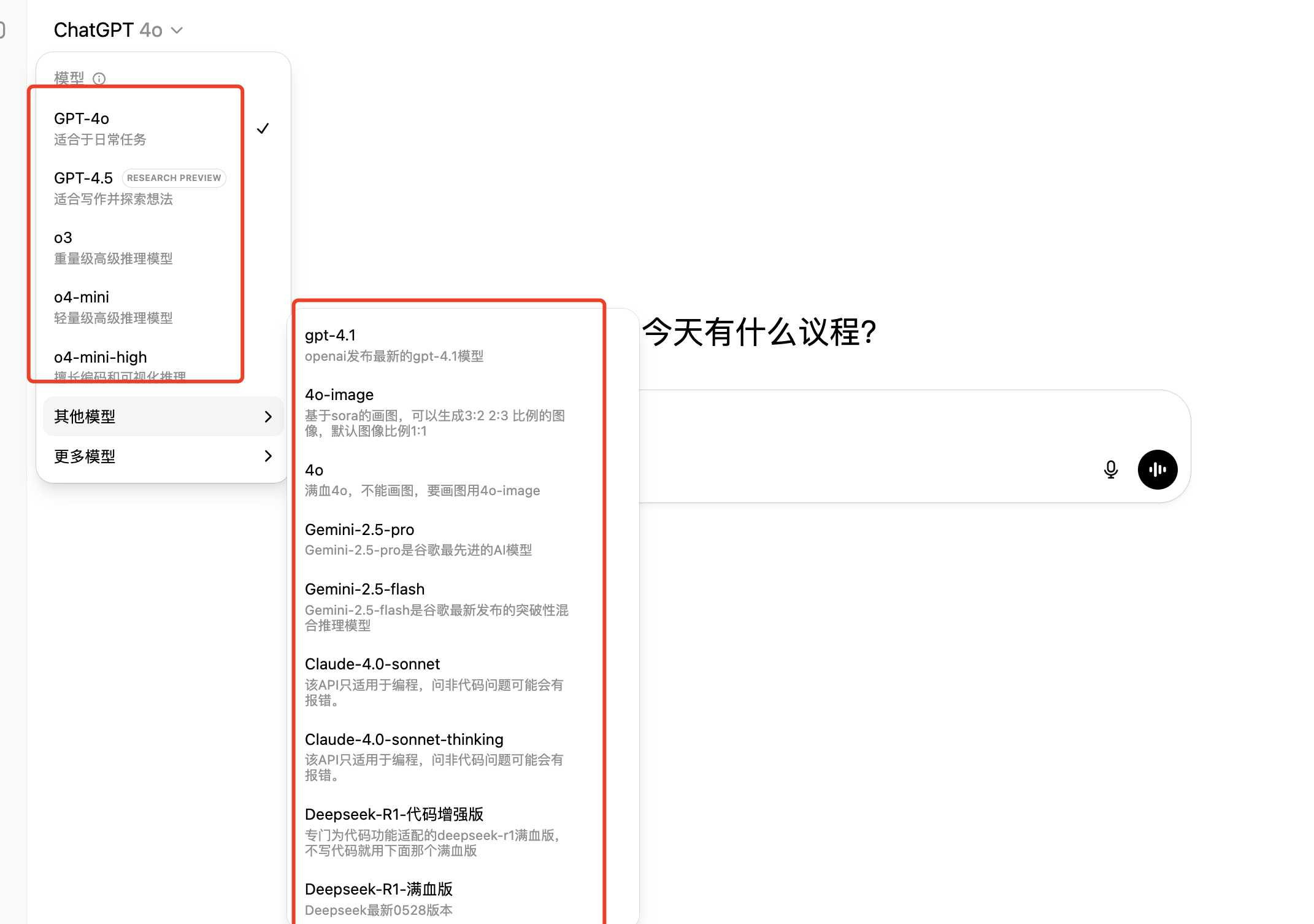This screenshot has height=924, width=1314.
Task: Click the info icon beside 模型
Action: click(x=99, y=79)
